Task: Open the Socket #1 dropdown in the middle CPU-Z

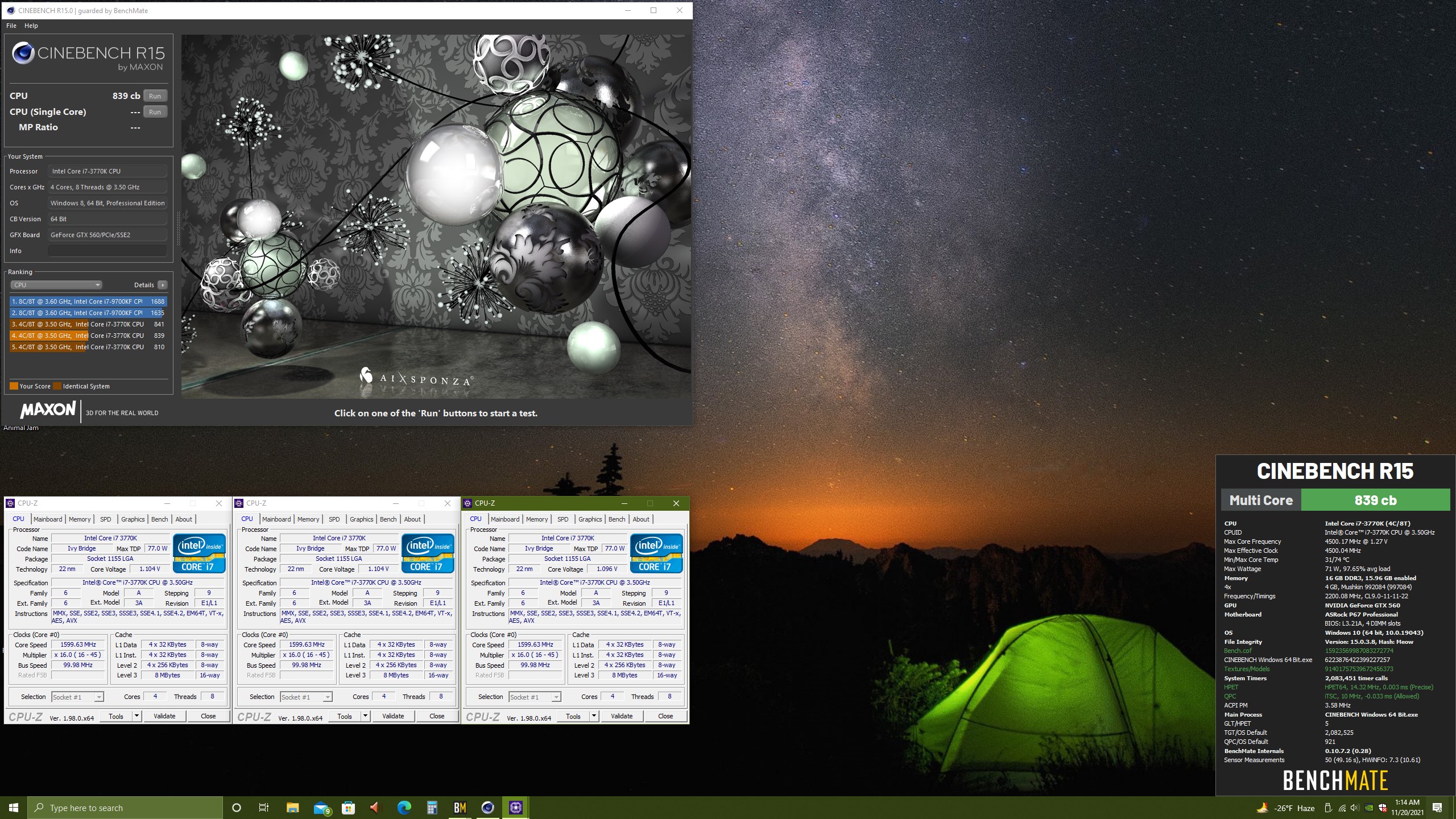Action: pos(306,697)
